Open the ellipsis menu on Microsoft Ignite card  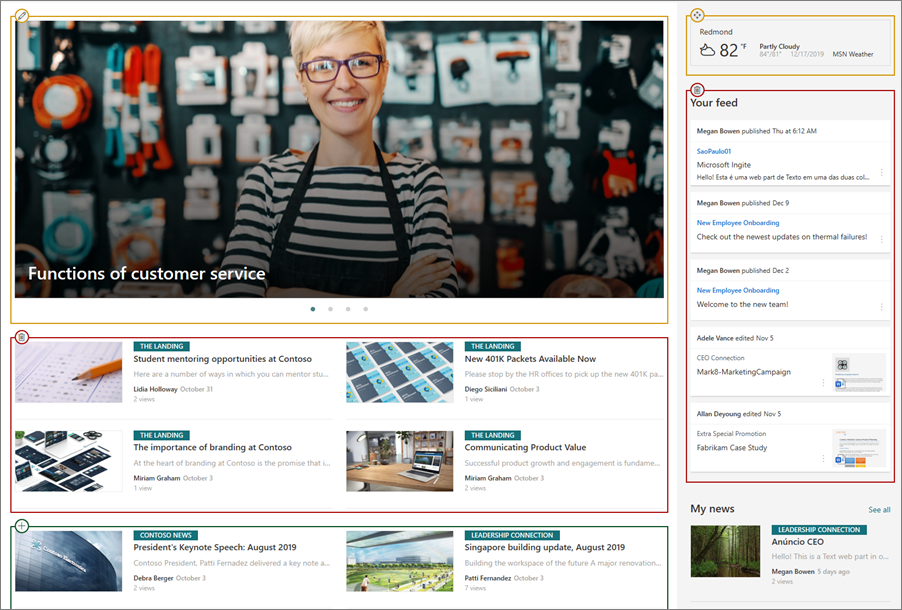[881, 172]
